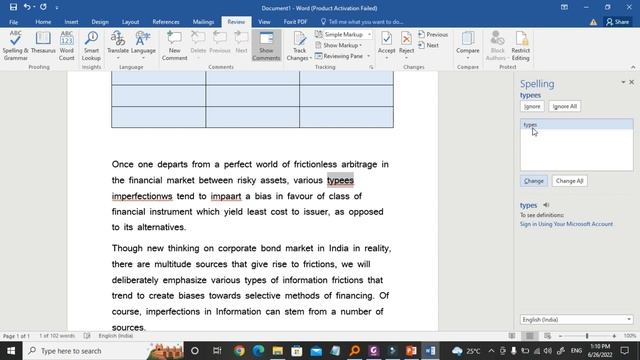Click the misspelled word impaart

[226, 196]
